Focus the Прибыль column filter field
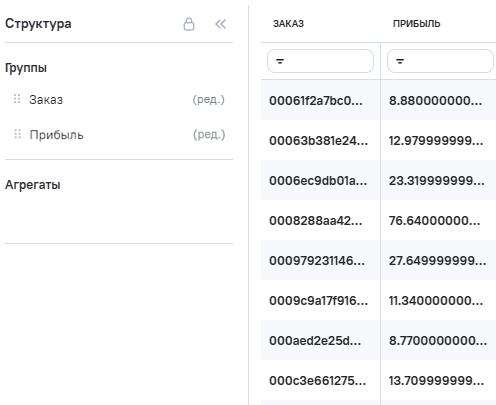This screenshot has height=405, width=496. tap(440, 61)
